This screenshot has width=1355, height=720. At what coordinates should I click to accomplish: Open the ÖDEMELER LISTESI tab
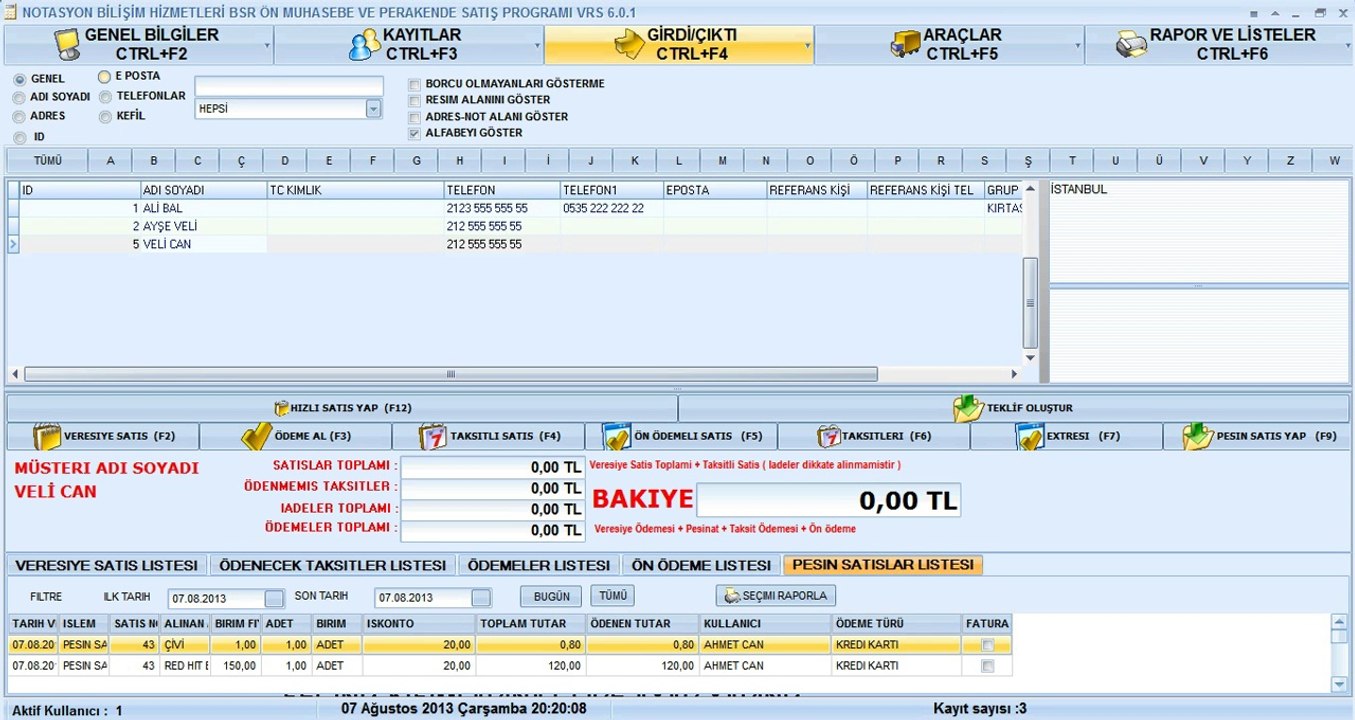(x=539, y=565)
